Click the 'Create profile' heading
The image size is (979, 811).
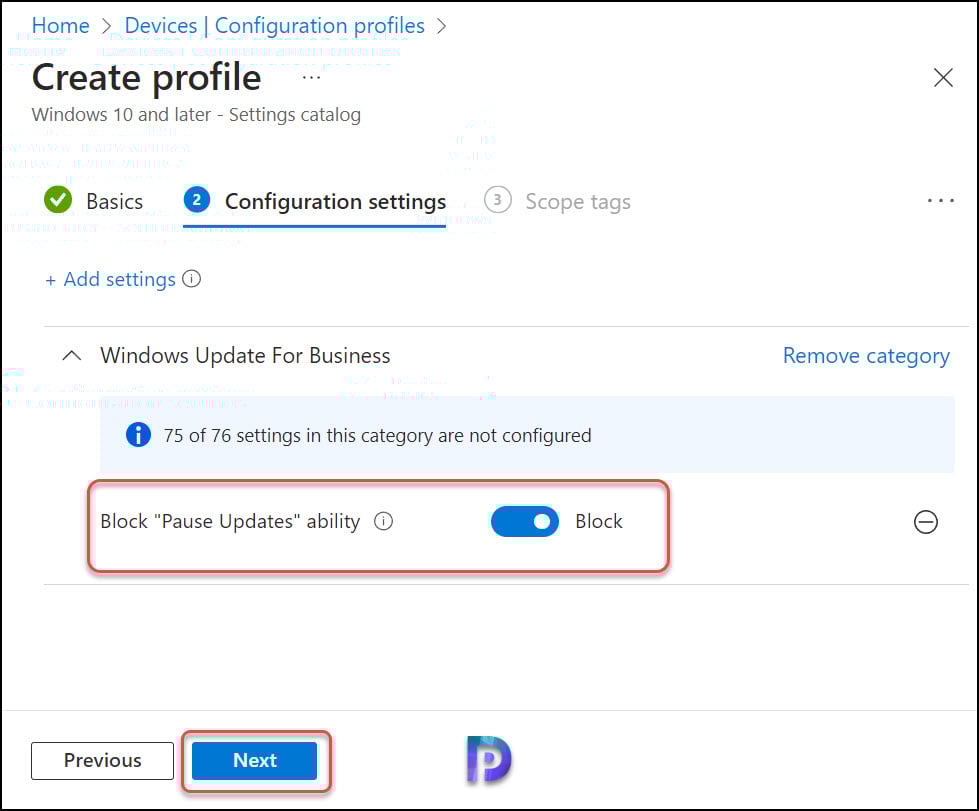tap(147, 78)
